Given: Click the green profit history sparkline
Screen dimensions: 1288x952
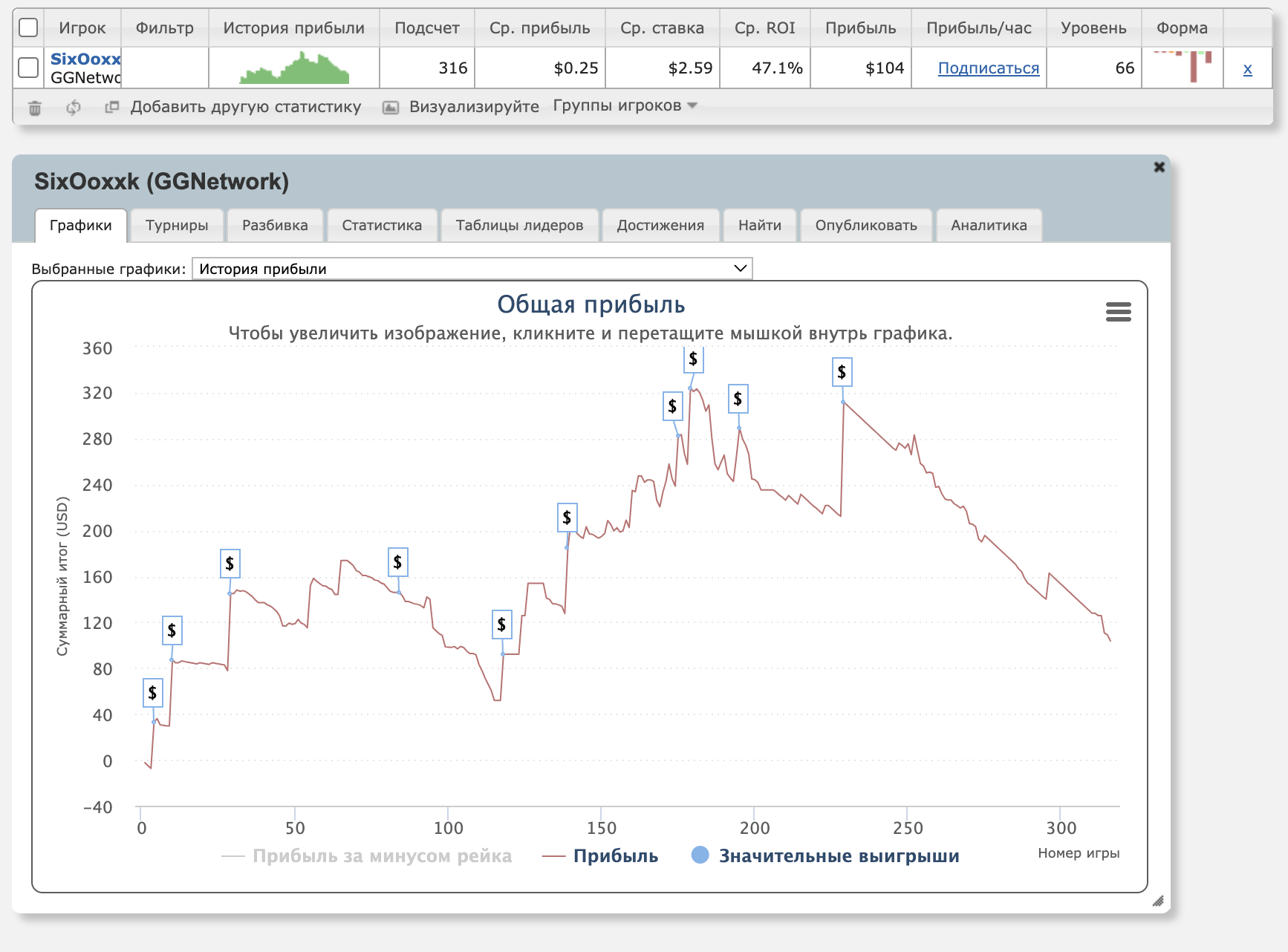Looking at the screenshot, I should [294, 68].
